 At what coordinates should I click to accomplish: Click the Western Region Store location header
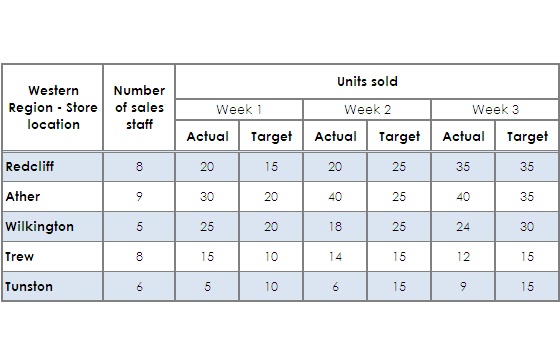point(52,108)
